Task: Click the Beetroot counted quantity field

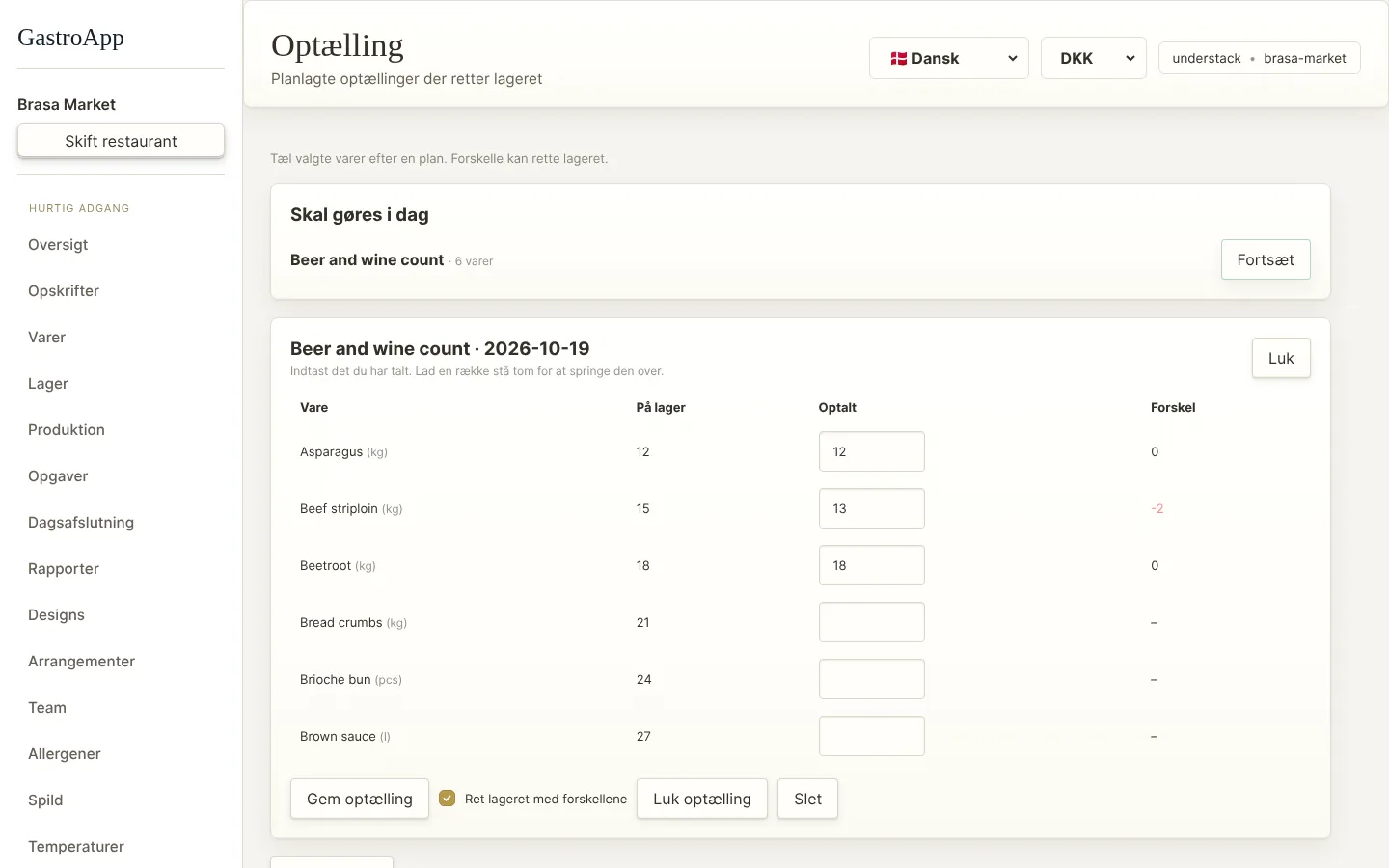Action: [872, 565]
